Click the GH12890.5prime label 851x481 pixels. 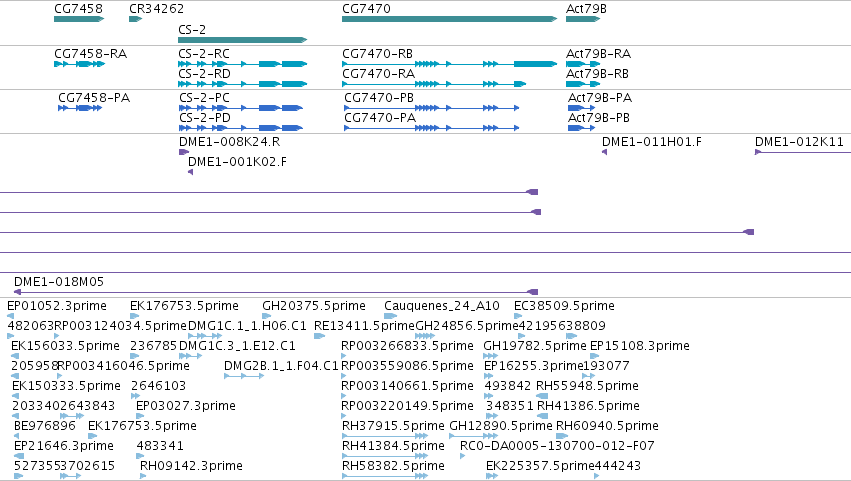pyautogui.click(x=500, y=426)
